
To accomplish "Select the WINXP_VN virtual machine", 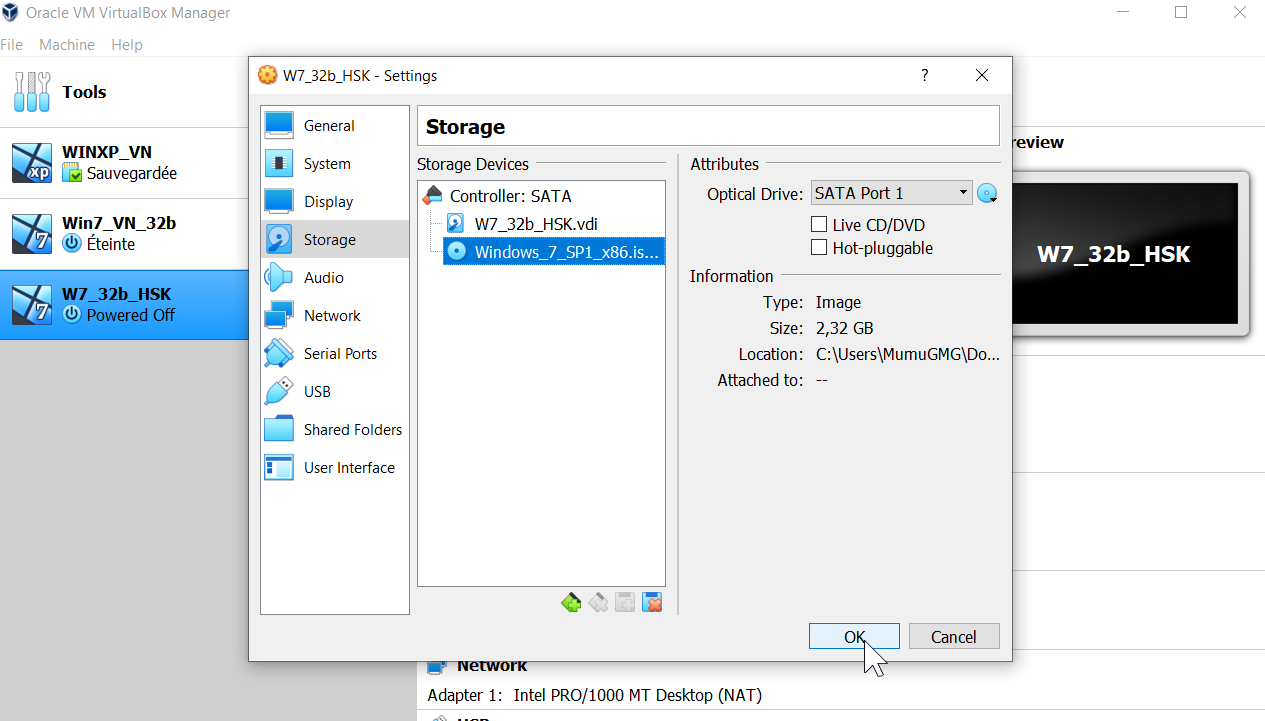I will [x=124, y=163].
